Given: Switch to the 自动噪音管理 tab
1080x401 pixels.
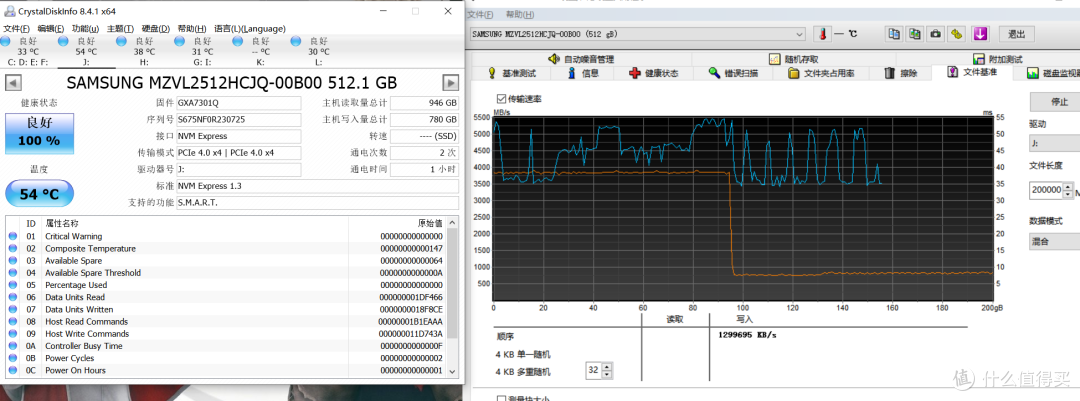Looking at the screenshot, I should pos(580,59).
